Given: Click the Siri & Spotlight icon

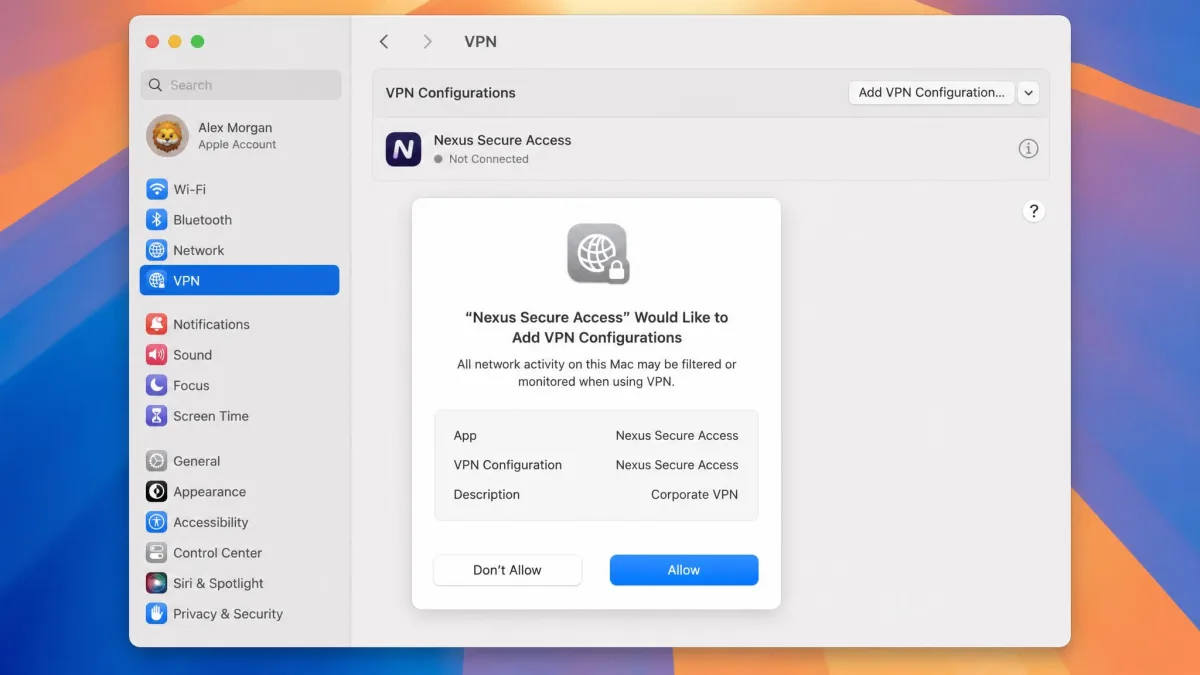Looking at the screenshot, I should click(156, 583).
